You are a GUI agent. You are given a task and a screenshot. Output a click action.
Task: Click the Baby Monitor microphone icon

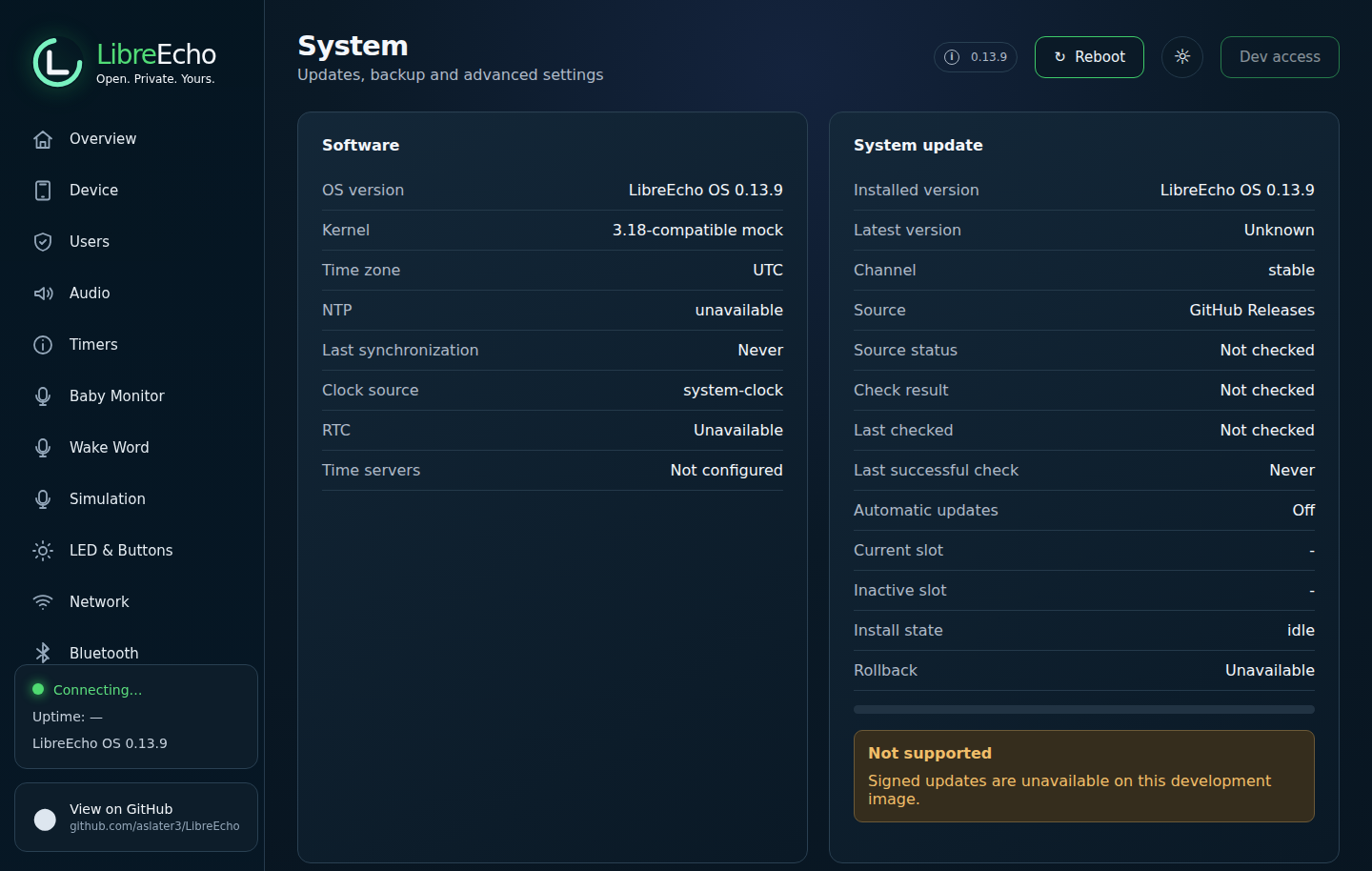[x=43, y=396]
